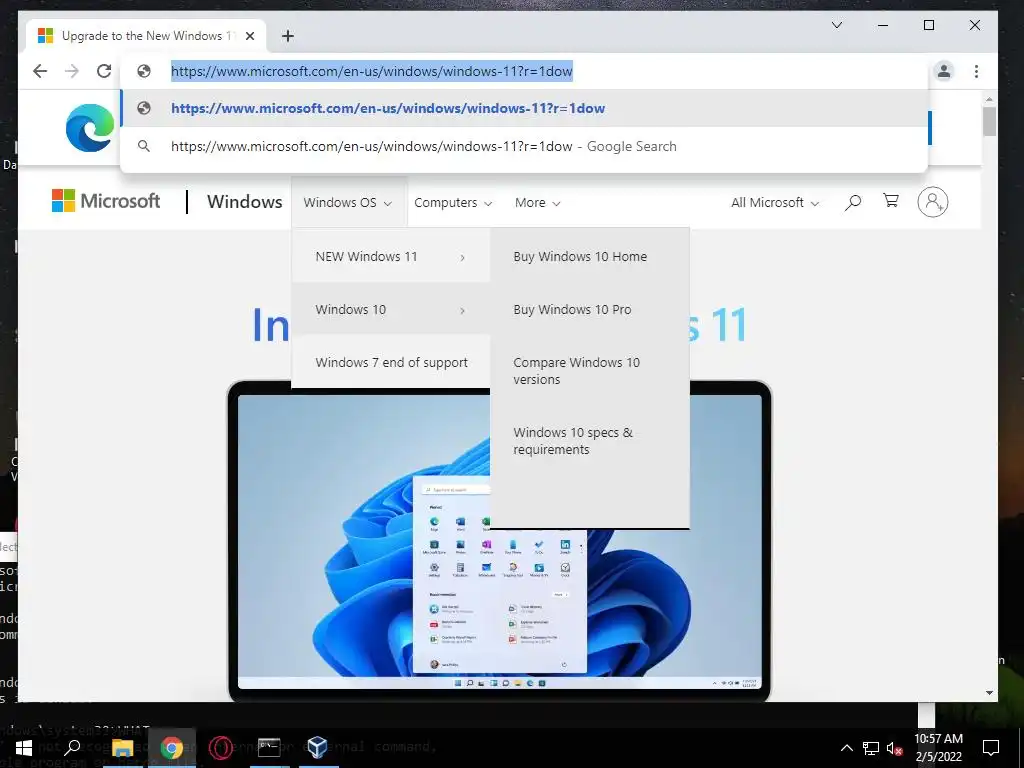Go back with the browser back arrow

click(40, 71)
